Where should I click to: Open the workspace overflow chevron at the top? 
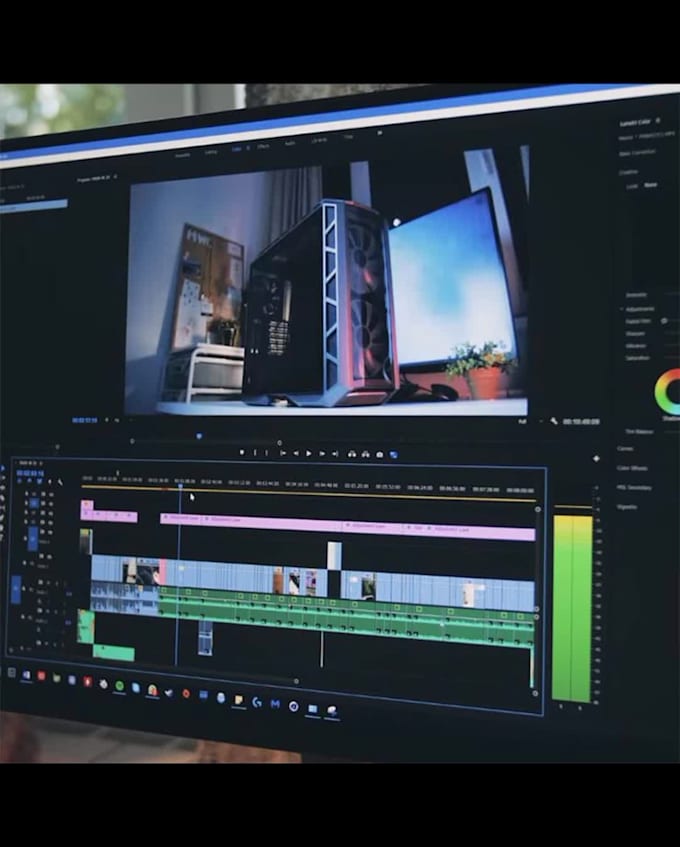pyautogui.click(x=380, y=132)
